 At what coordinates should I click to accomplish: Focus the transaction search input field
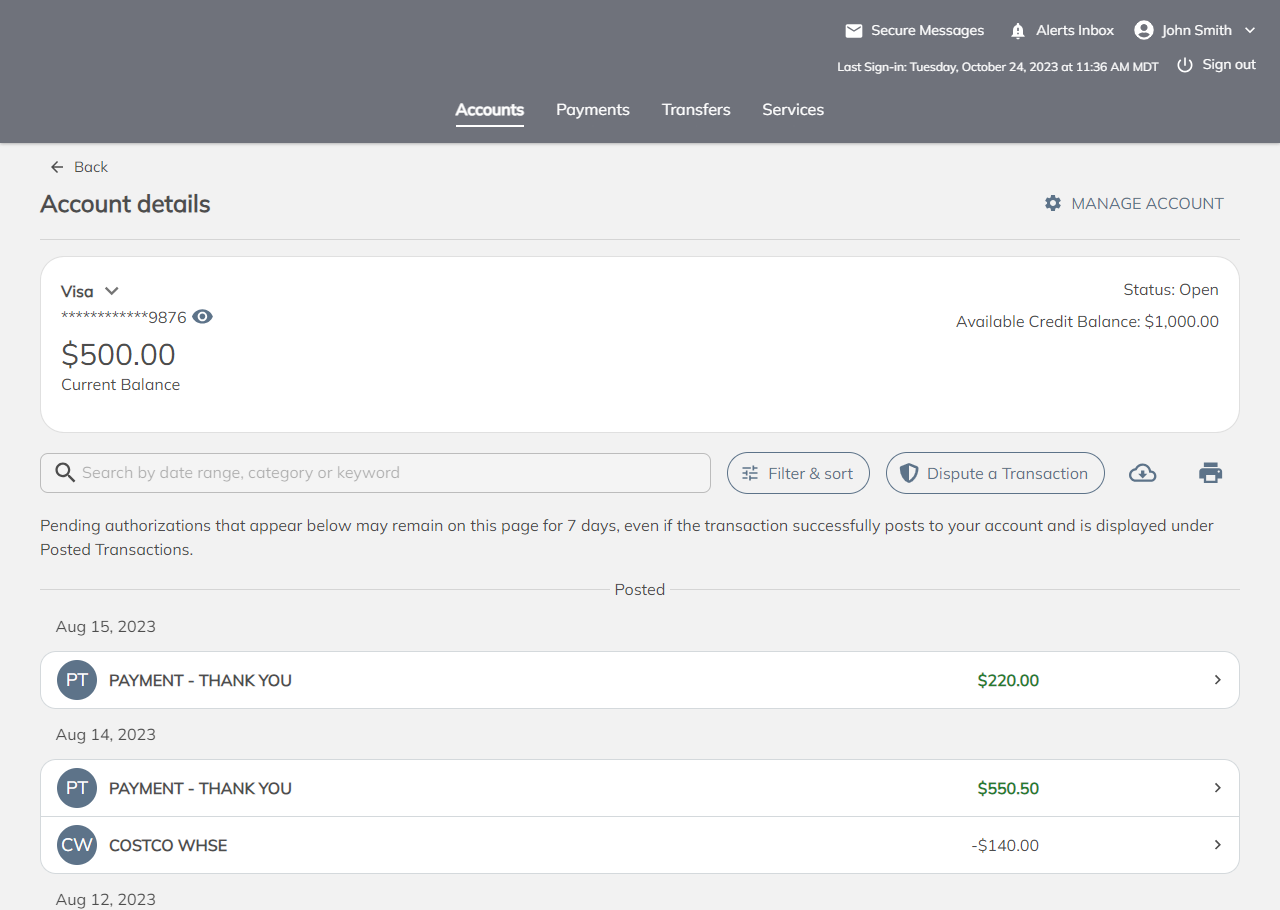[390, 473]
